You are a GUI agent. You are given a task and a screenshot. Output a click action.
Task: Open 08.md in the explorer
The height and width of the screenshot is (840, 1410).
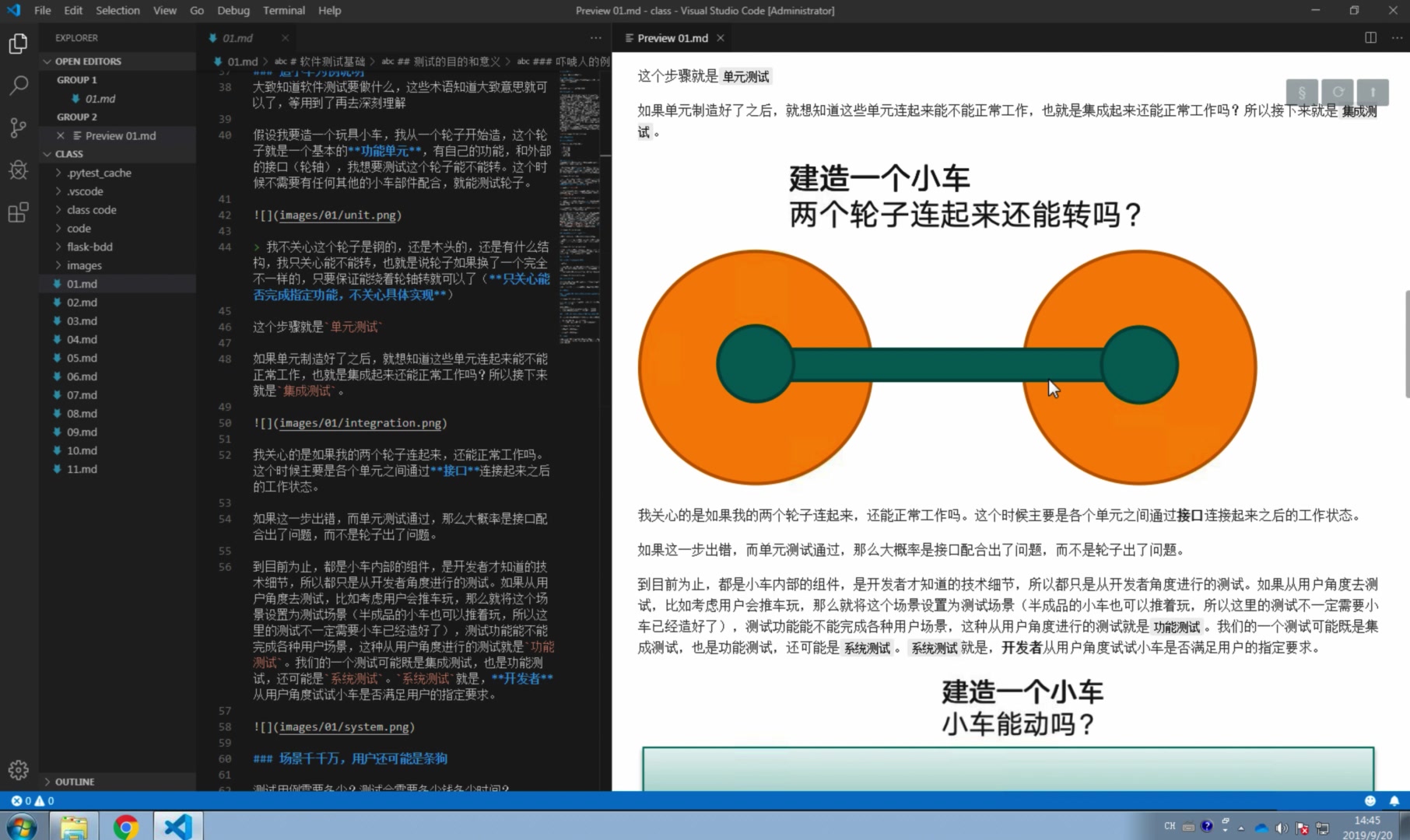click(117, 414)
